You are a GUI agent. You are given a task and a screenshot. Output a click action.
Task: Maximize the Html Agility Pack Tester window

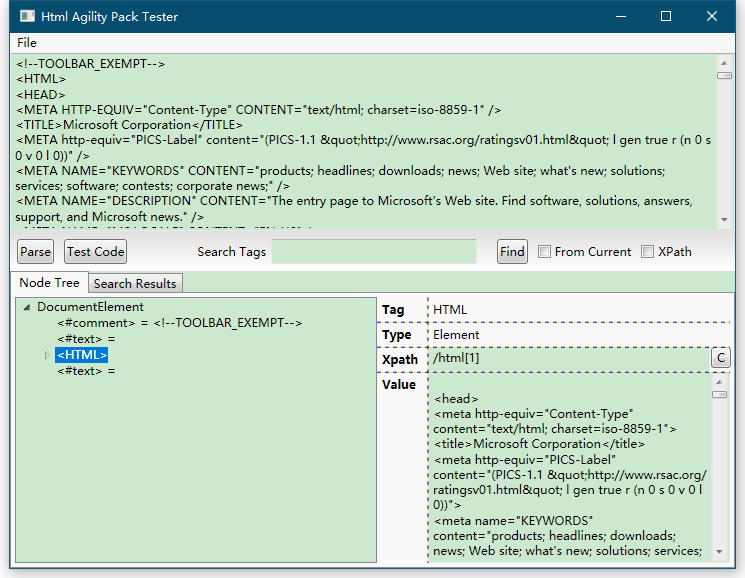pos(666,16)
